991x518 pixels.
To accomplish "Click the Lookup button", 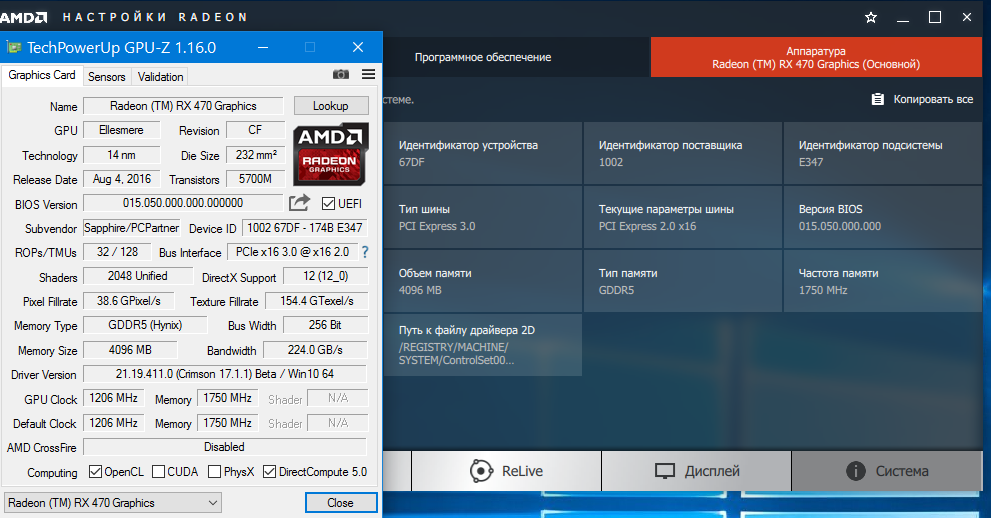I will (x=331, y=105).
